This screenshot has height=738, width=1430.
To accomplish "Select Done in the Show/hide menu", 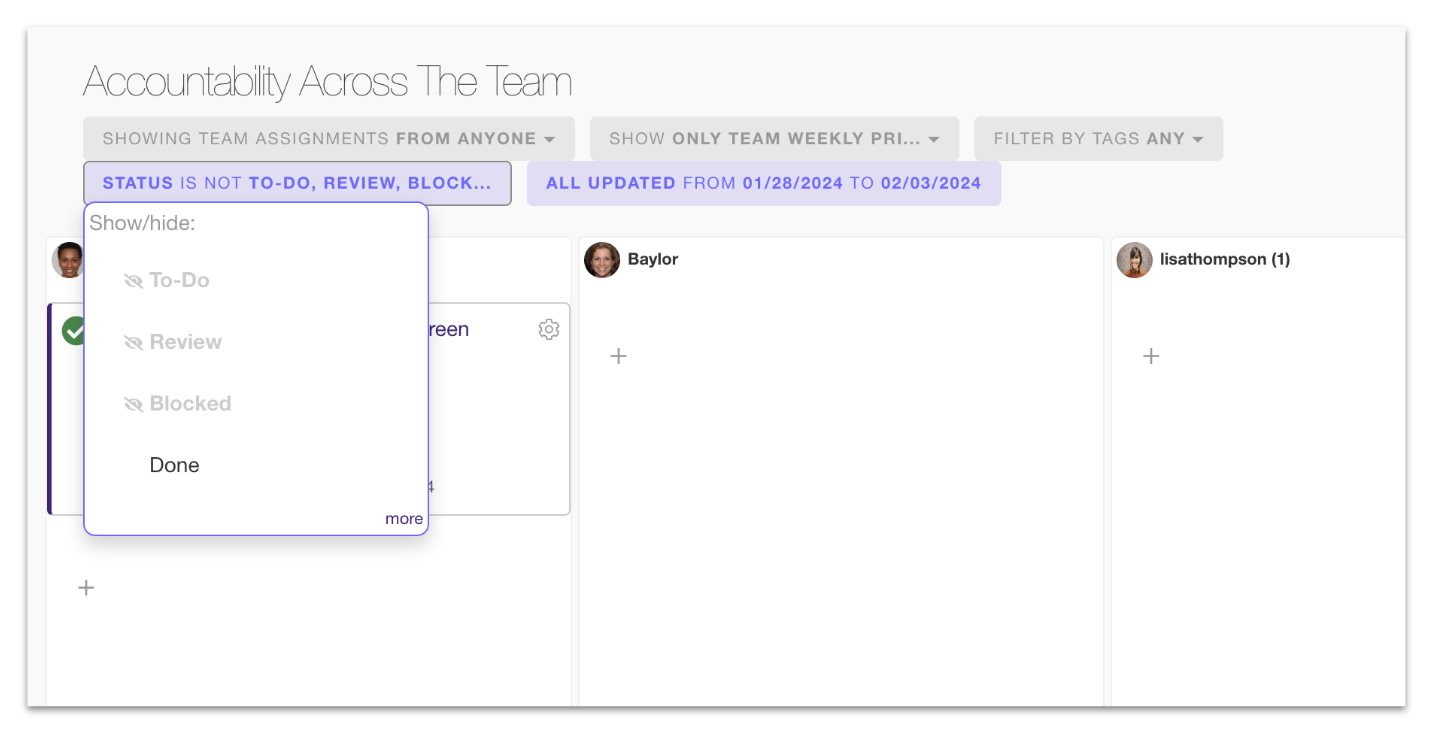I will point(174,465).
